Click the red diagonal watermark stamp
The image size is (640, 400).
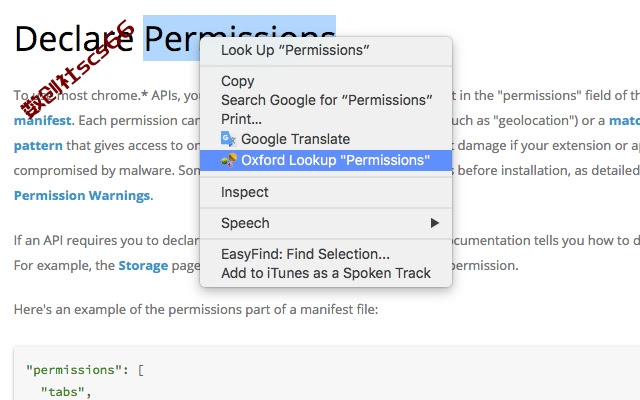coord(77,68)
